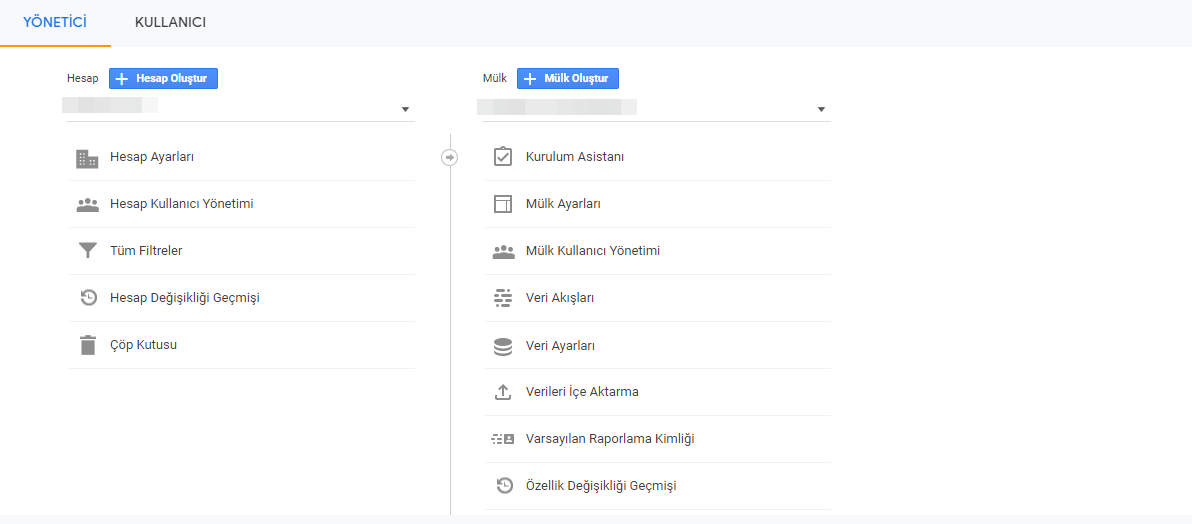Viewport: 1192px width, 524px height.
Task: Switch to the KULLANICI tab
Action: (x=170, y=22)
